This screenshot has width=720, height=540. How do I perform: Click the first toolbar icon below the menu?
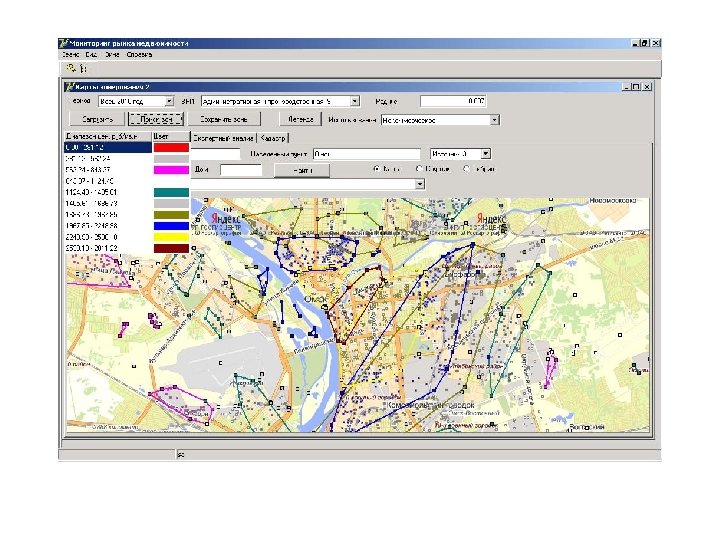(x=71, y=68)
